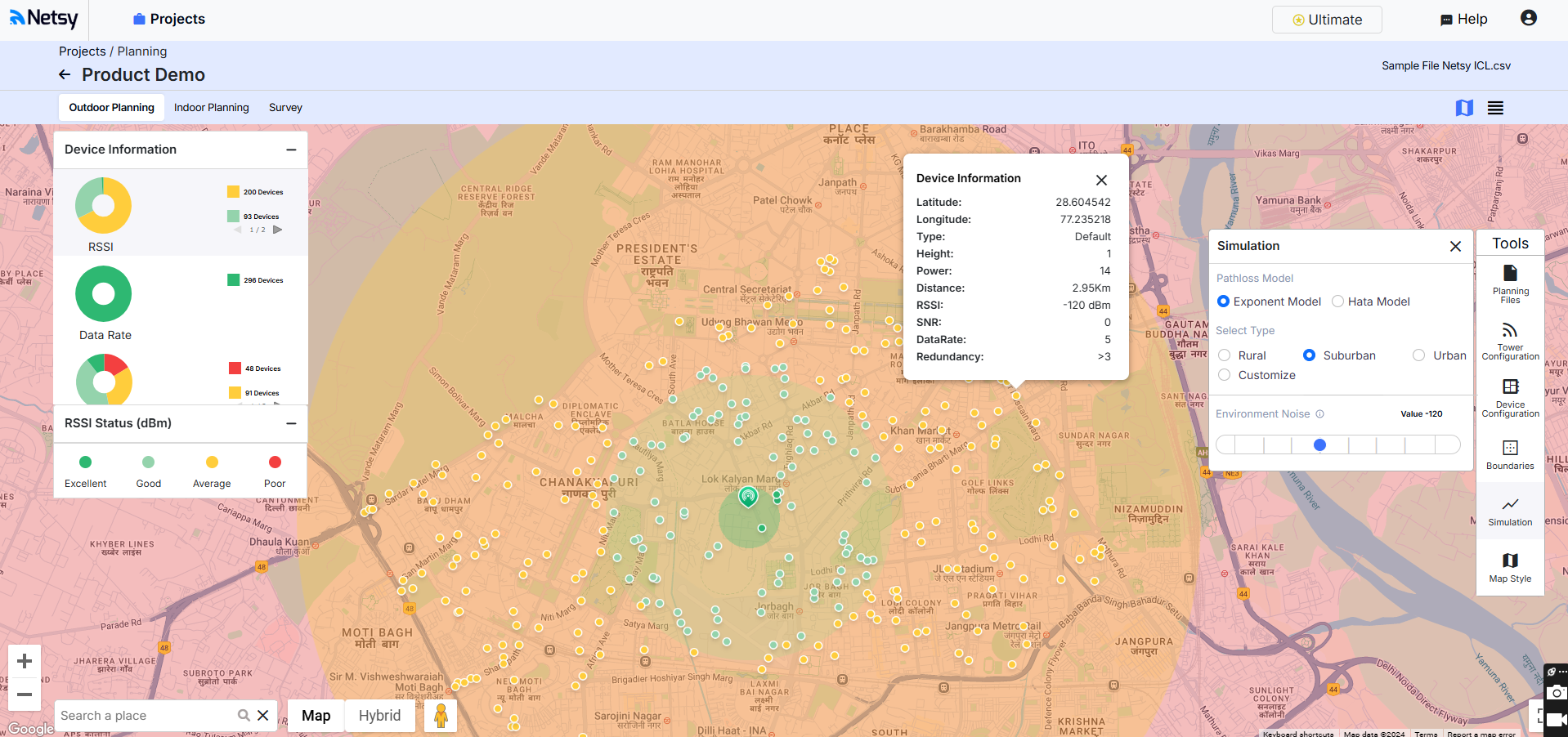Choose the Urban environment type
Image resolution: width=1568 pixels, height=737 pixels.
[x=1419, y=355]
